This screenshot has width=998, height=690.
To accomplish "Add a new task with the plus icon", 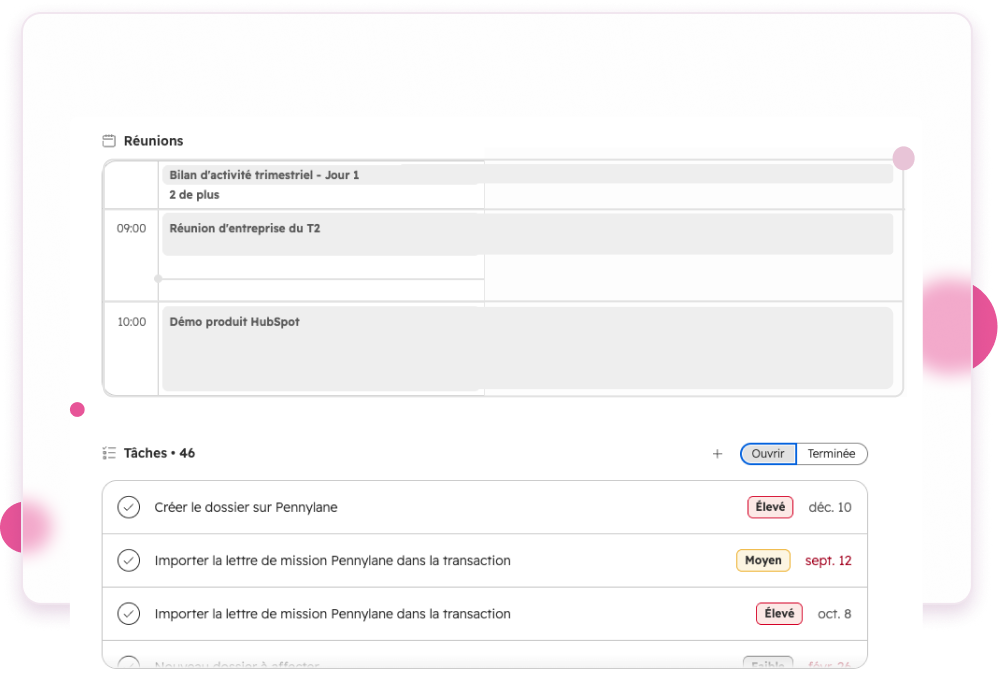I will click(x=717, y=454).
